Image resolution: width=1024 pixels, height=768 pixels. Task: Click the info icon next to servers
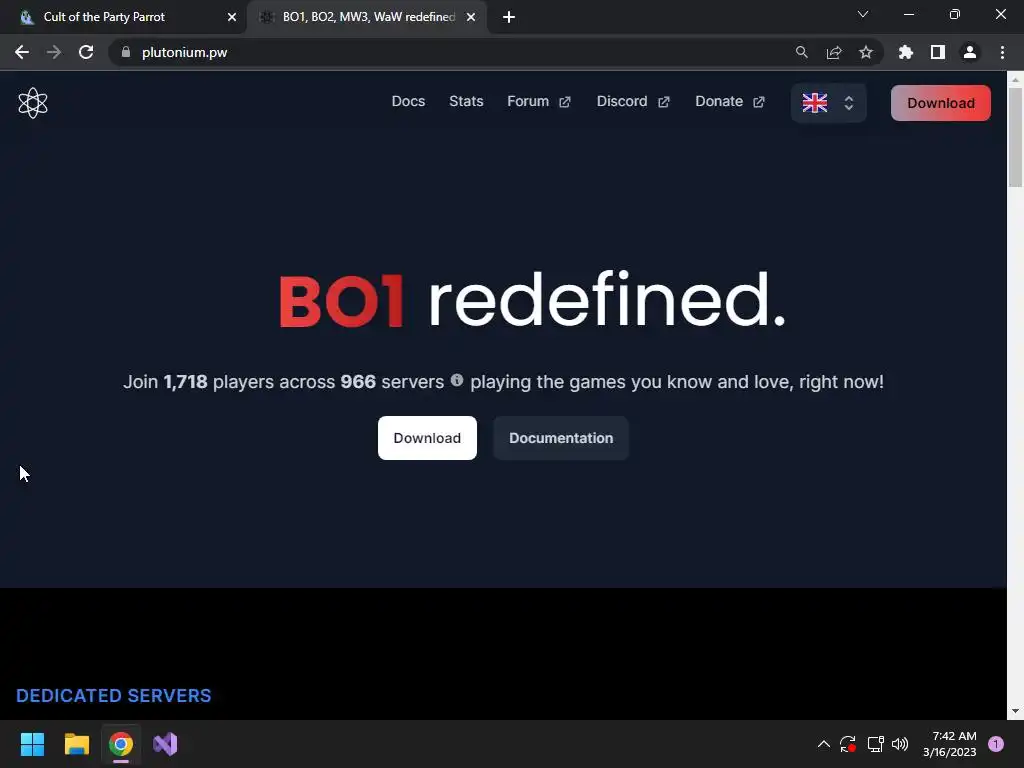coord(456,379)
